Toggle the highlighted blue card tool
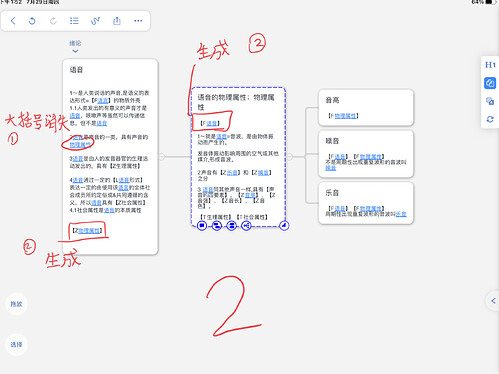 (490, 83)
